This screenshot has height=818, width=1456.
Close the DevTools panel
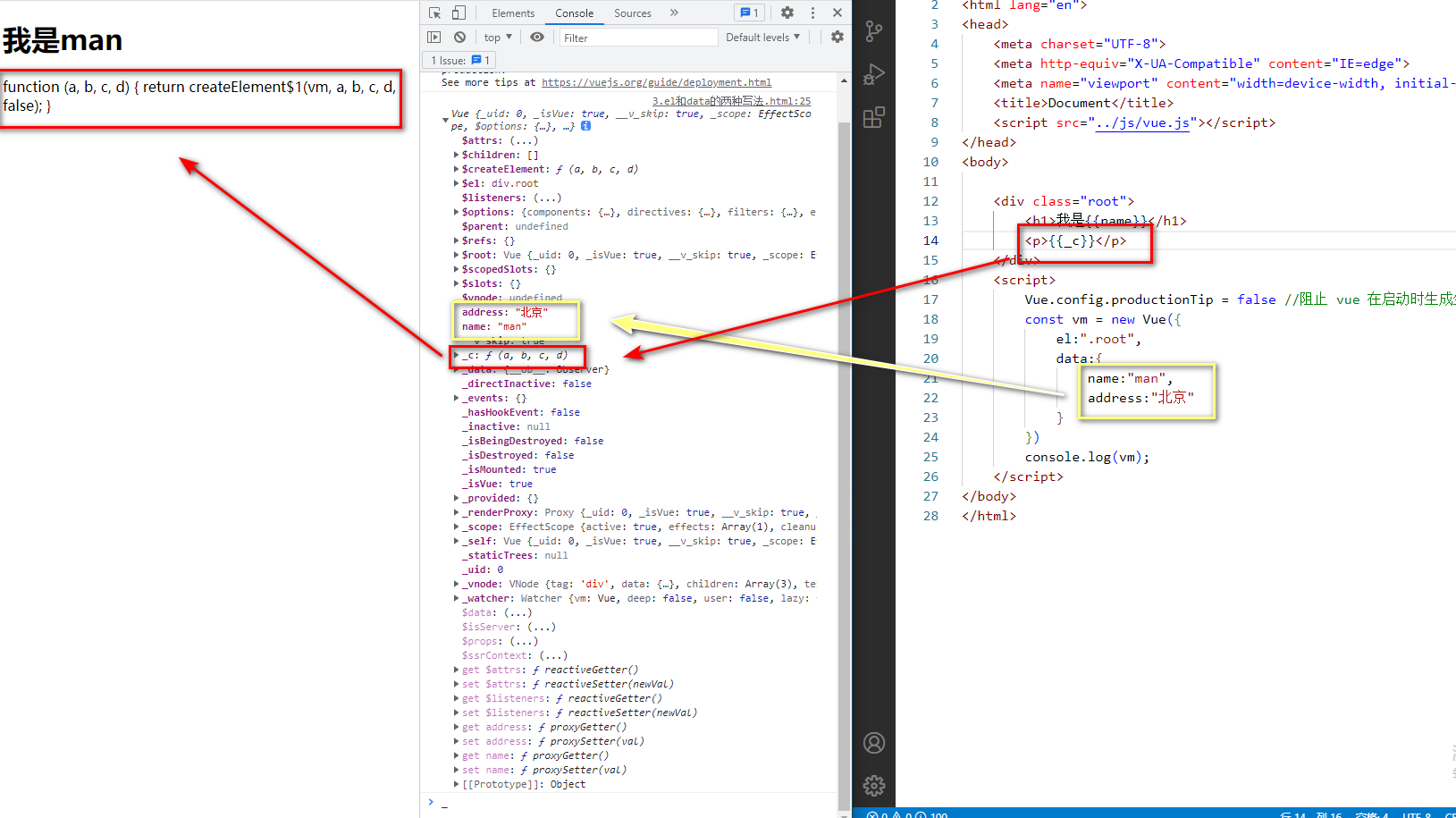click(837, 13)
